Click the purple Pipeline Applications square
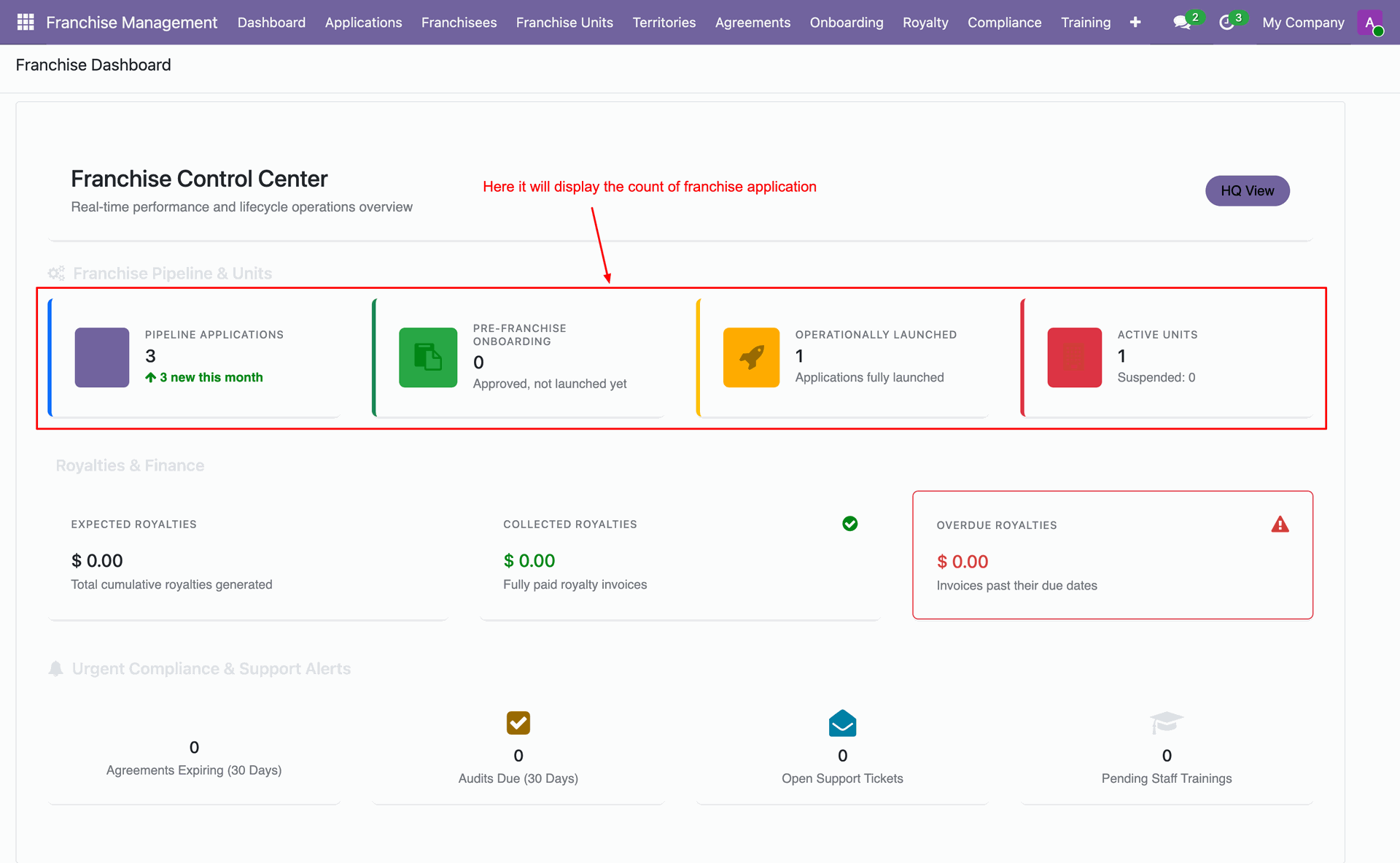This screenshot has height=863, width=1400. [x=102, y=357]
